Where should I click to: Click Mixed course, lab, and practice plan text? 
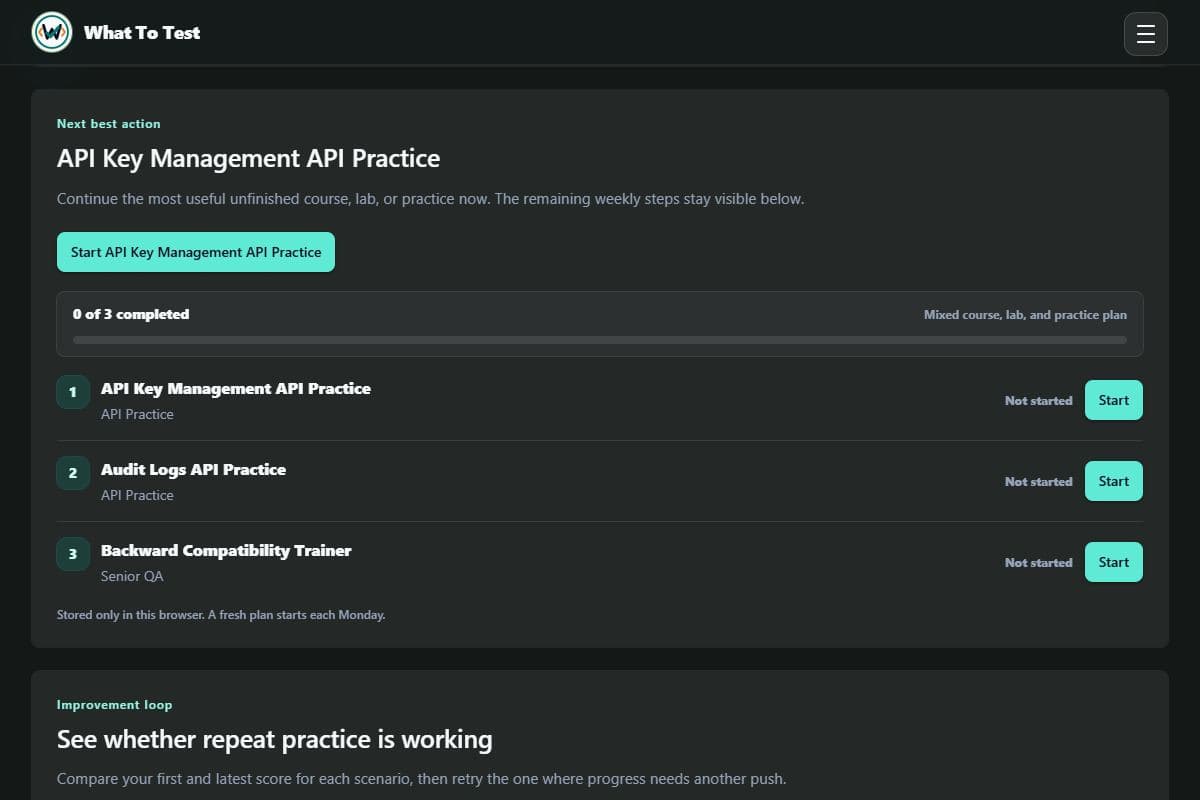1025,314
